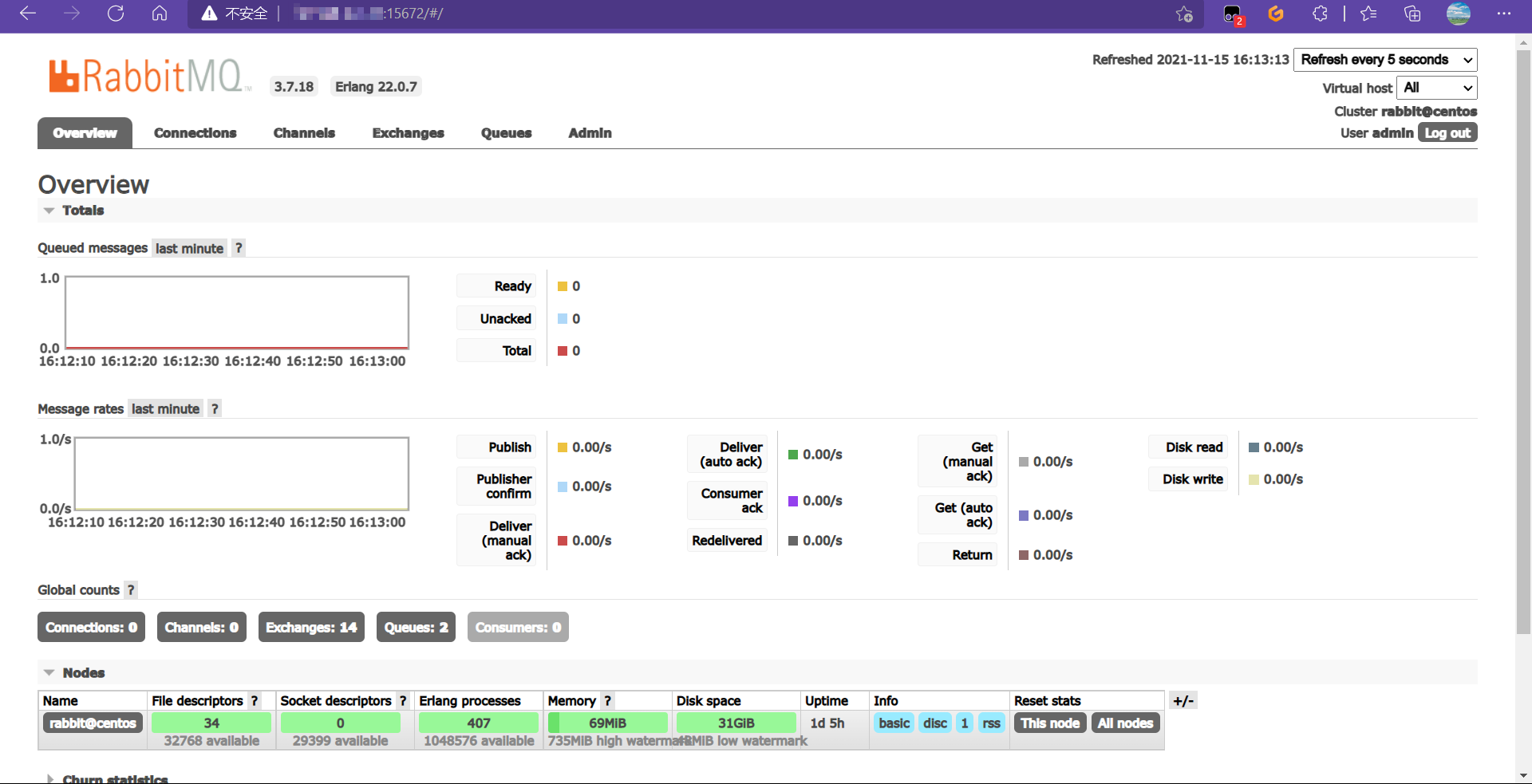Viewport: 1532px width, 784px height.
Task: Click the RabbitMQ logo
Action: pos(150,77)
